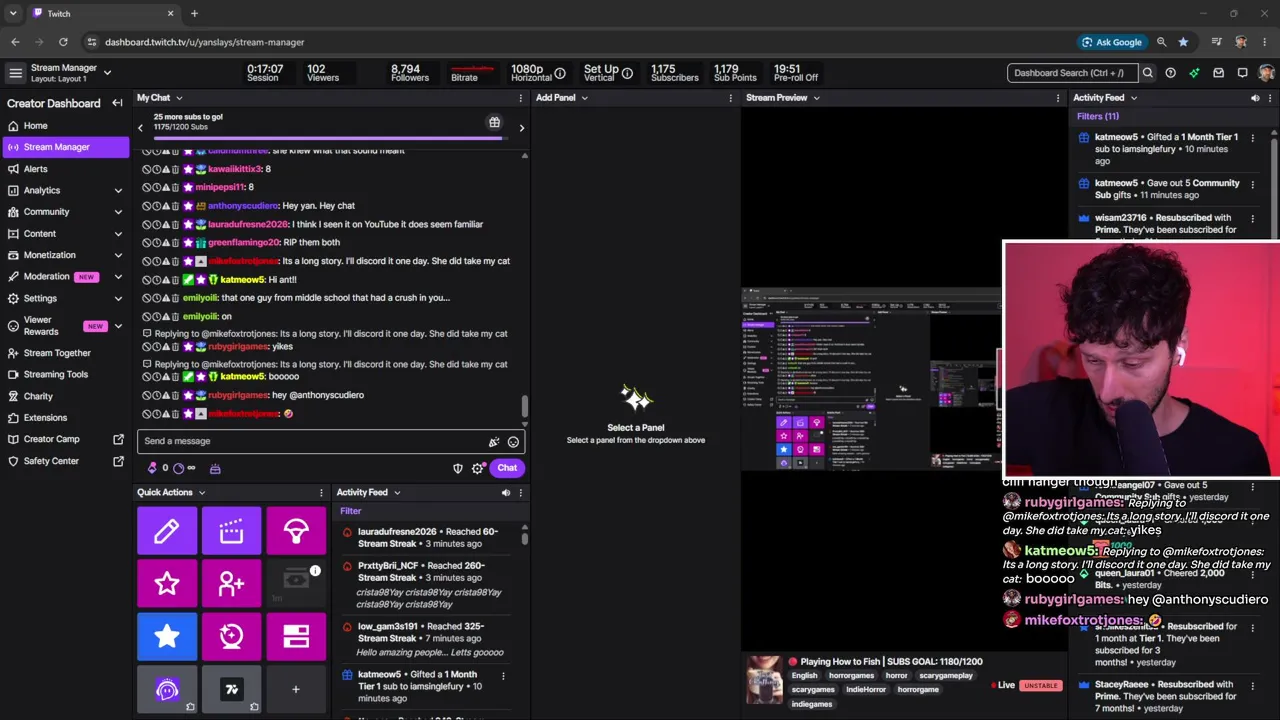1280x720 pixels.
Task: Open the 7TV extension quick action
Action: (x=231, y=689)
